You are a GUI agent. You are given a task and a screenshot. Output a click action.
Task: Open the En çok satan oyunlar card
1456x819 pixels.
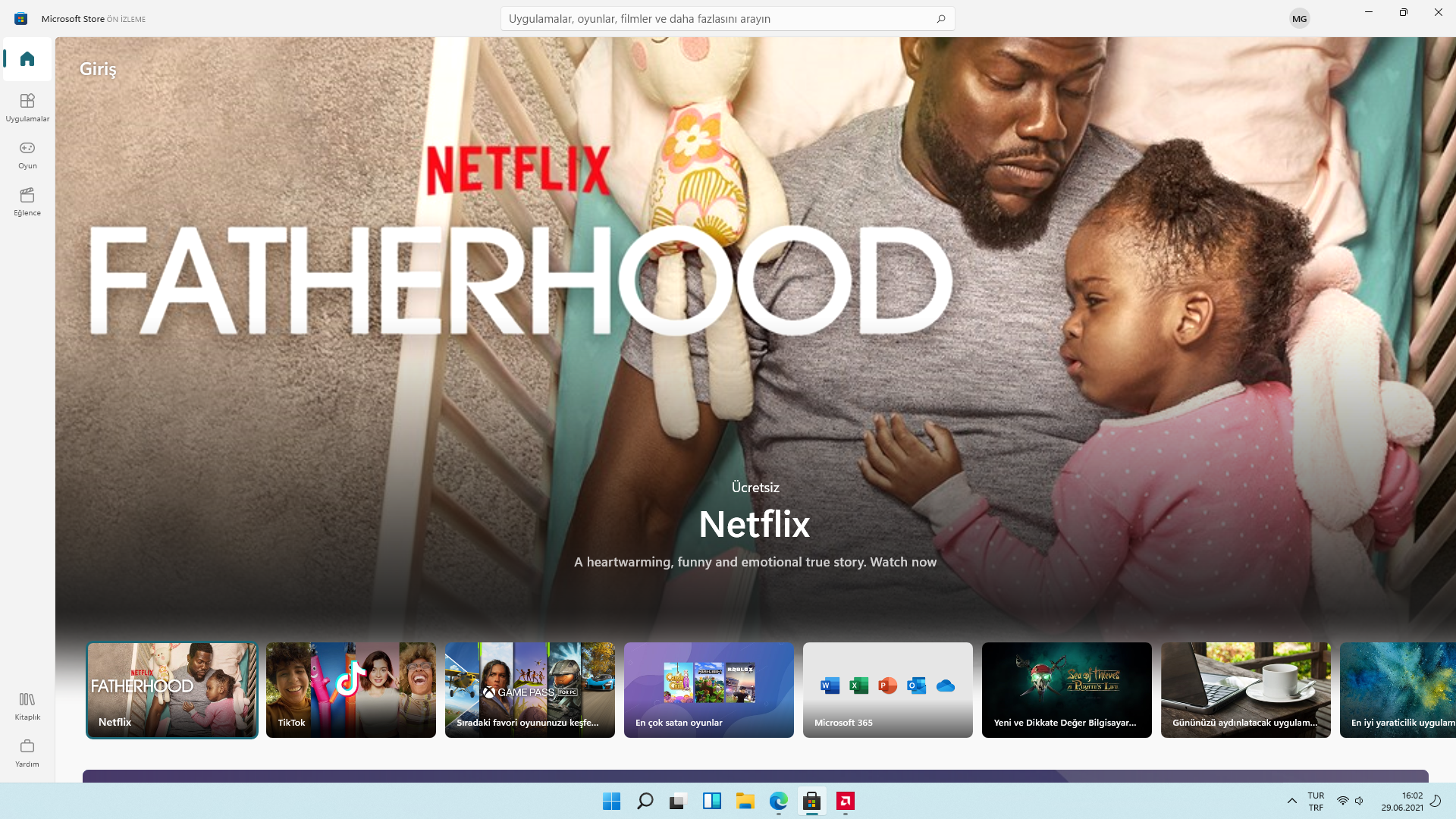click(709, 689)
